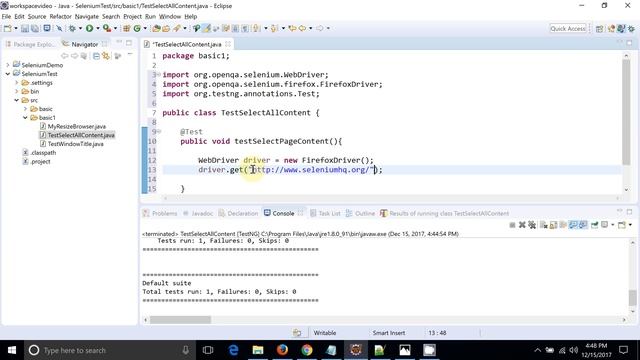Viewport: 640px width, 360px height.
Task: Open the Display Selected Console dropdown
Action: coord(613,225)
